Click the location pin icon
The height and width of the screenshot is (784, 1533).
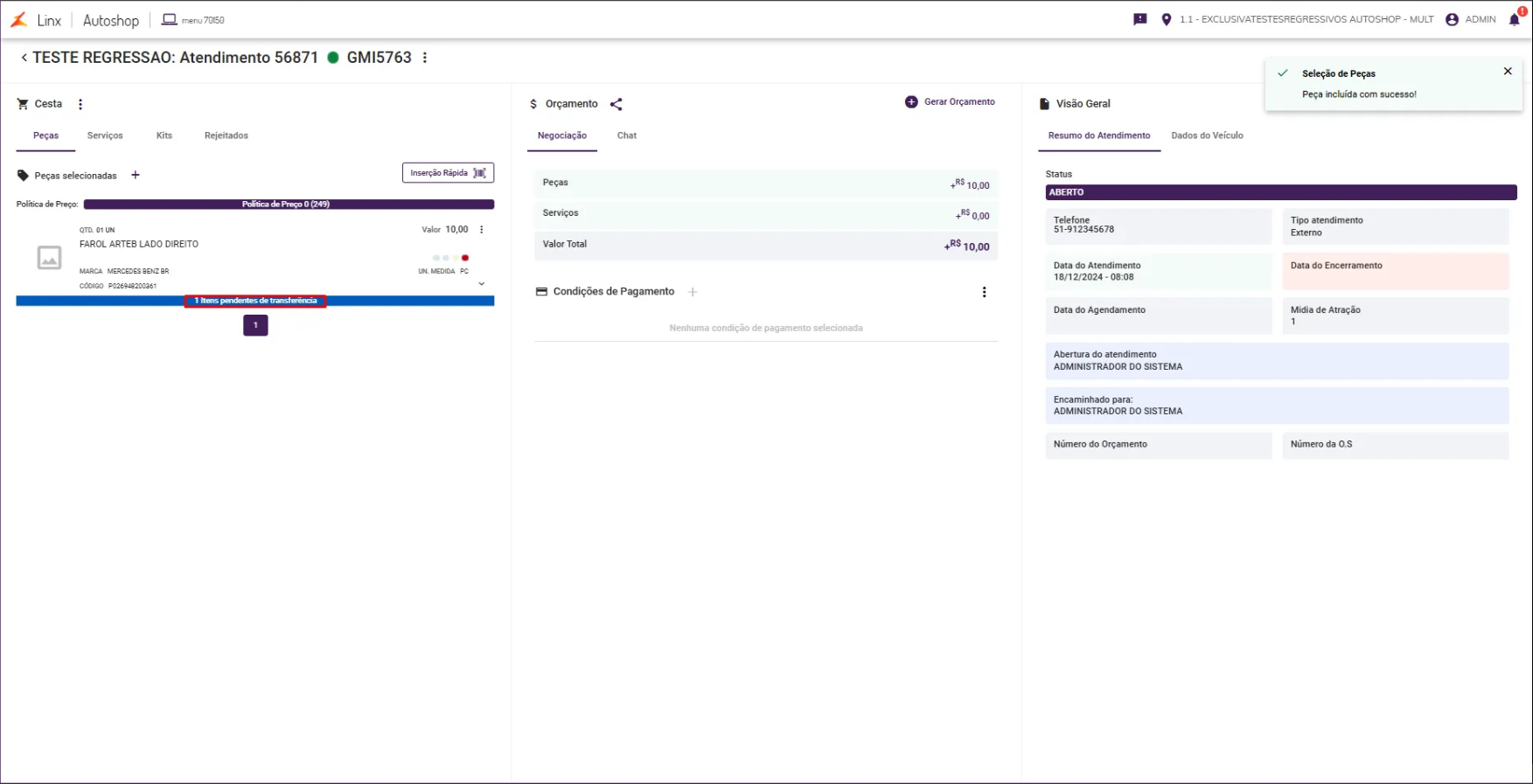1166,19
